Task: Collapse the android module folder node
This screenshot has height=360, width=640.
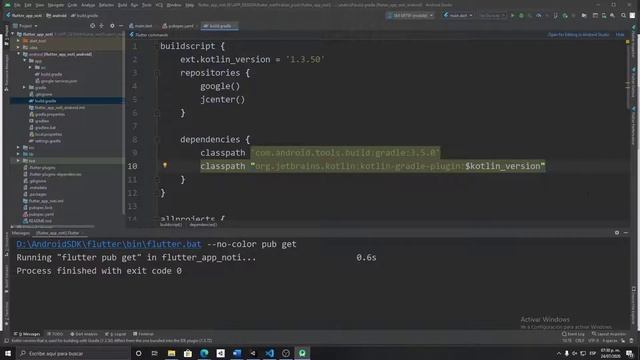Action: click(x=18, y=54)
